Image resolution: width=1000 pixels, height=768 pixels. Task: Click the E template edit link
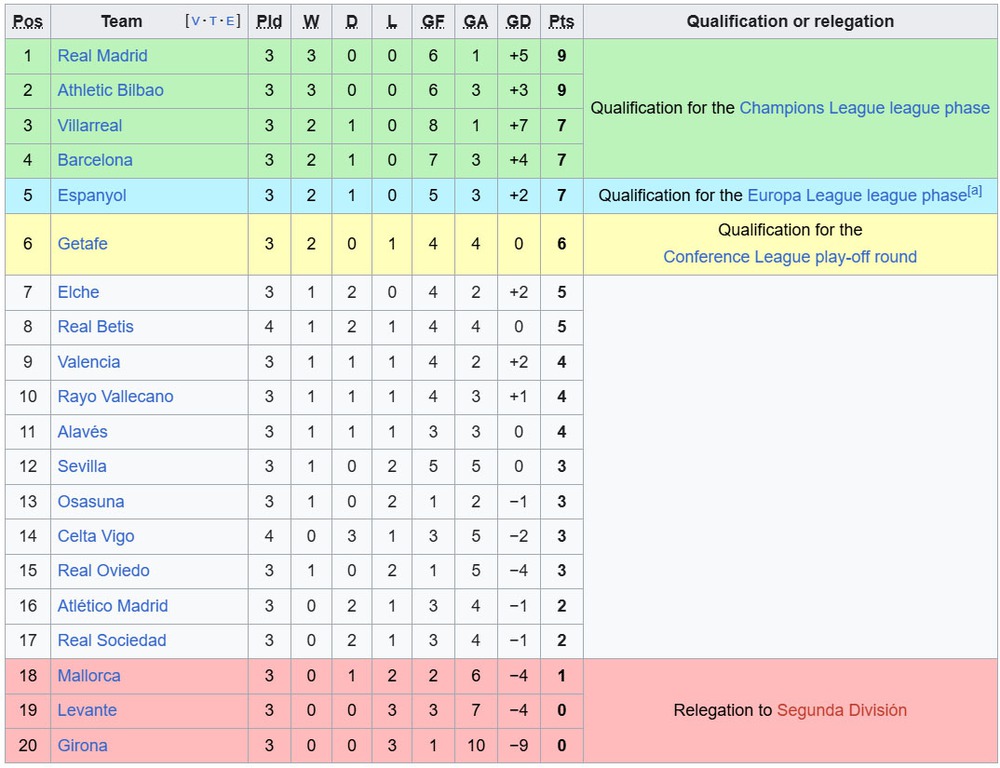[230, 21]
